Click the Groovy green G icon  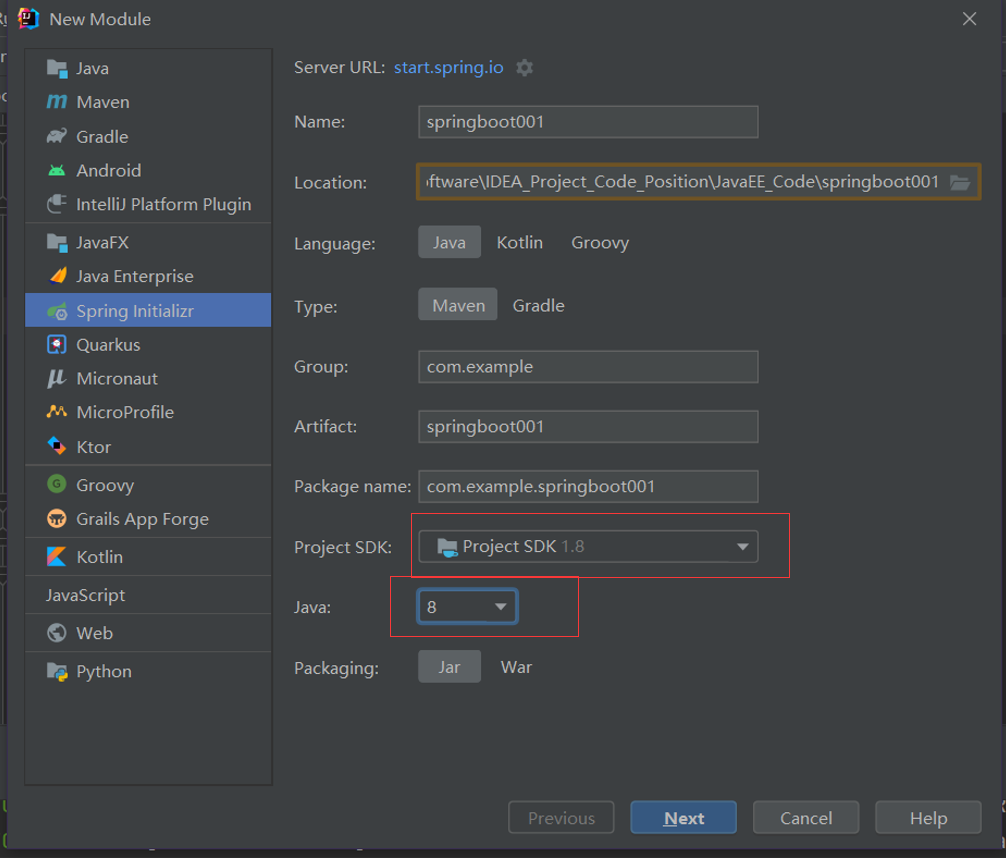tap(57, 484)
